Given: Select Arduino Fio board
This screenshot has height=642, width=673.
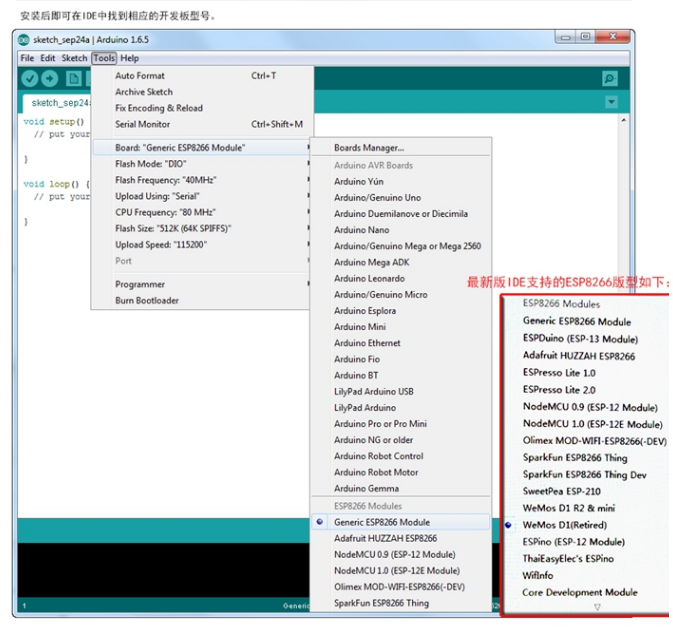Looking at the screenshot, I should (400, 359).
